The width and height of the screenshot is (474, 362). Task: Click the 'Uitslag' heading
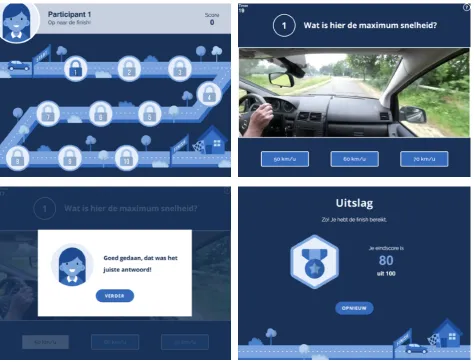(x=354, y=203)
